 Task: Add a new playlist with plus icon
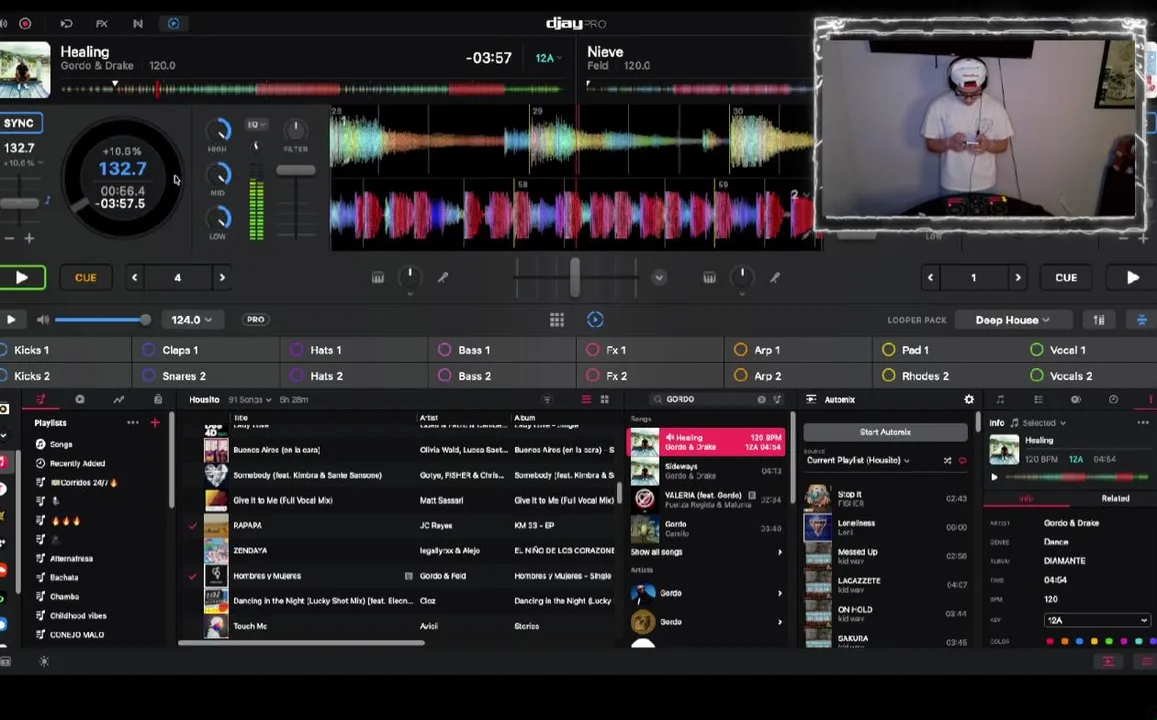coord(155,423)
